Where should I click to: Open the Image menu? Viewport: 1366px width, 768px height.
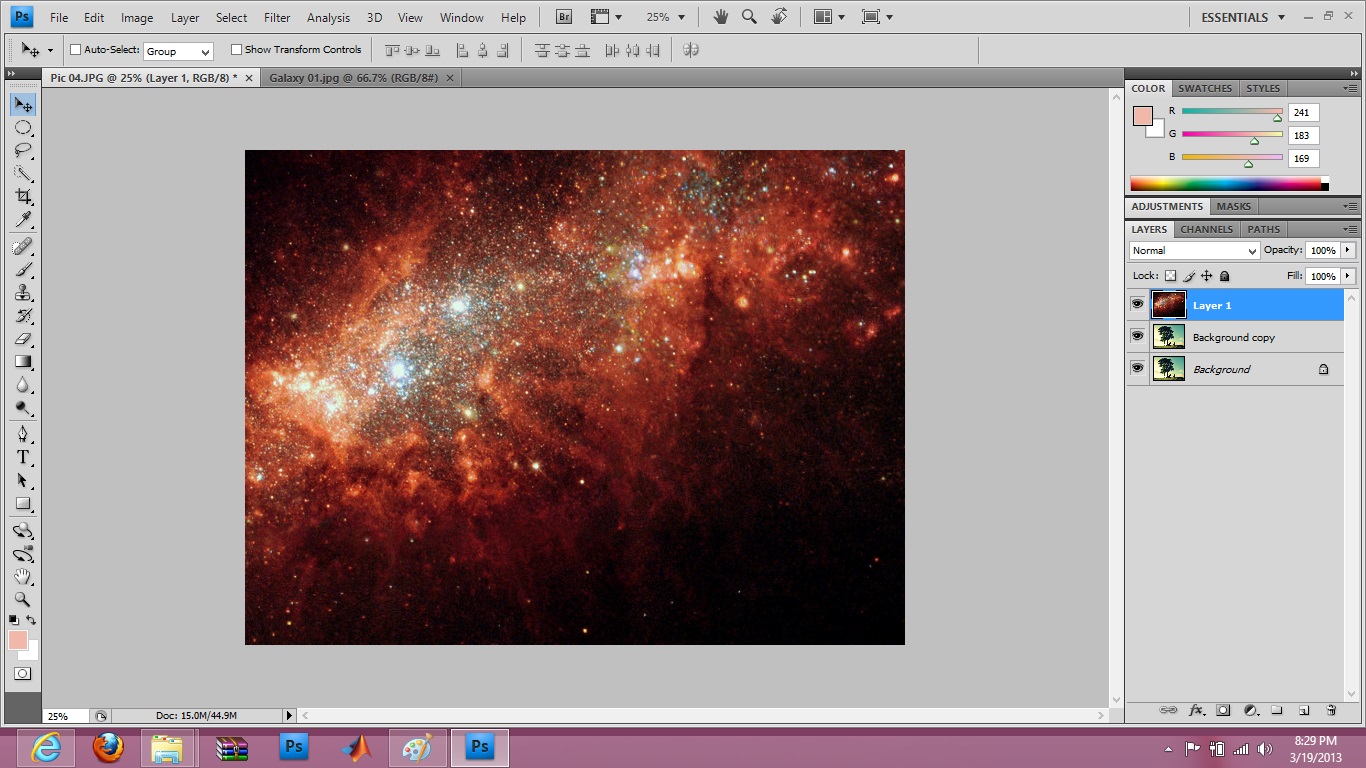click(x=137, y=18)
